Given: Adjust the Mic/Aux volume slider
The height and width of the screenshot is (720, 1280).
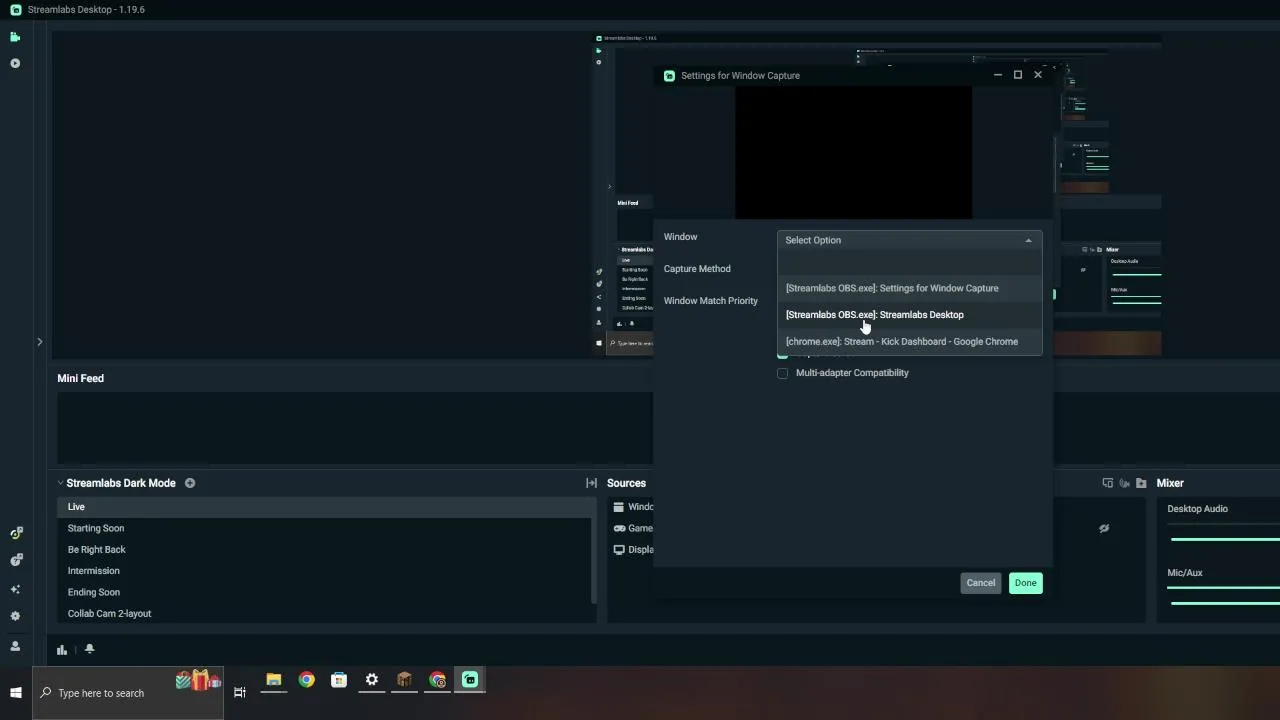Looking at the screenshot, I should 1225,603.
